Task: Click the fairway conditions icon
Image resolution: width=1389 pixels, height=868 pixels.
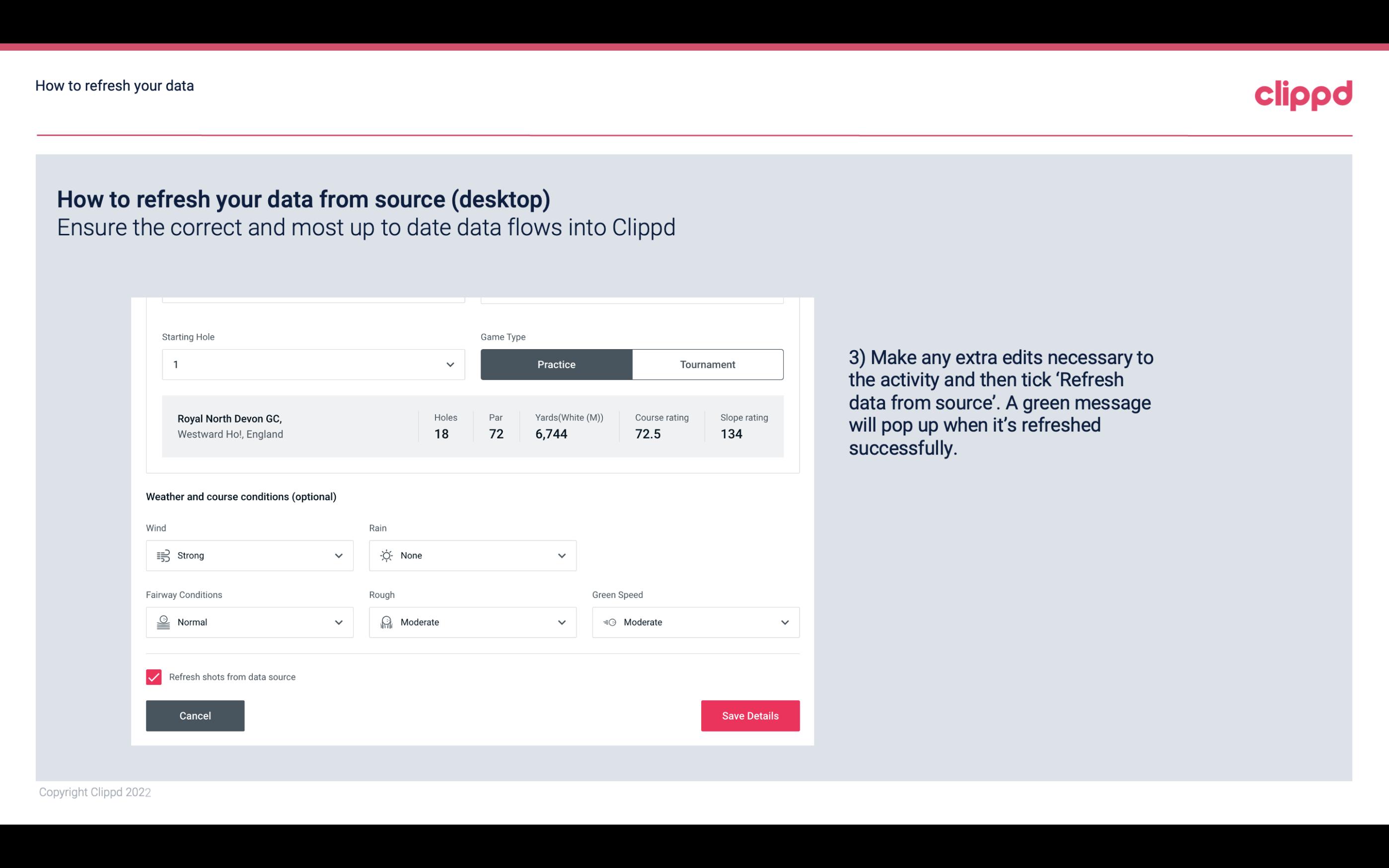Action: 163,622
